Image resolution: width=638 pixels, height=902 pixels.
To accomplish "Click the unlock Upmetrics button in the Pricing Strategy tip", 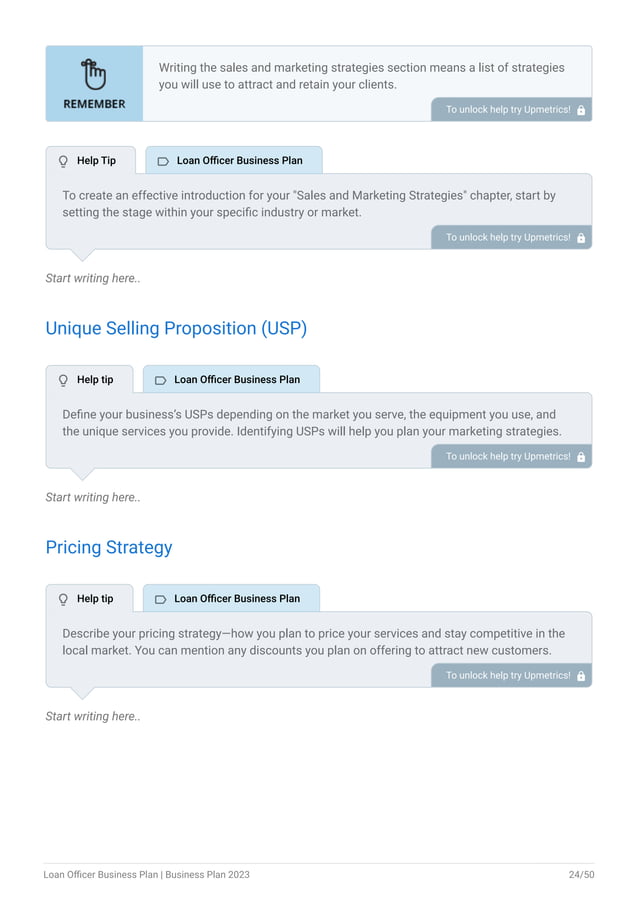I will 511,676.
